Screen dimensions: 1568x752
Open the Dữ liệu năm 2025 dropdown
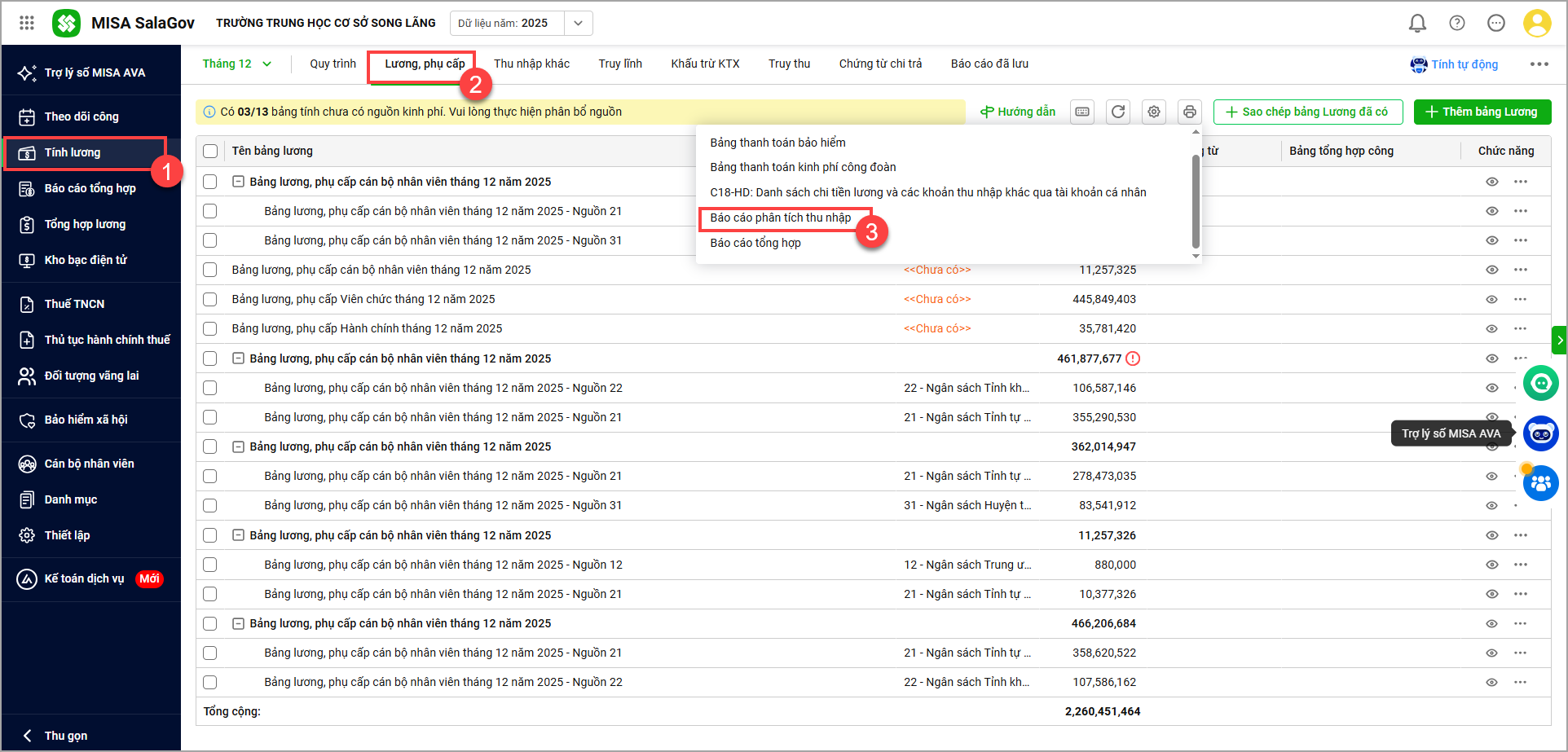pyautogui.click(x=578, y=23)
